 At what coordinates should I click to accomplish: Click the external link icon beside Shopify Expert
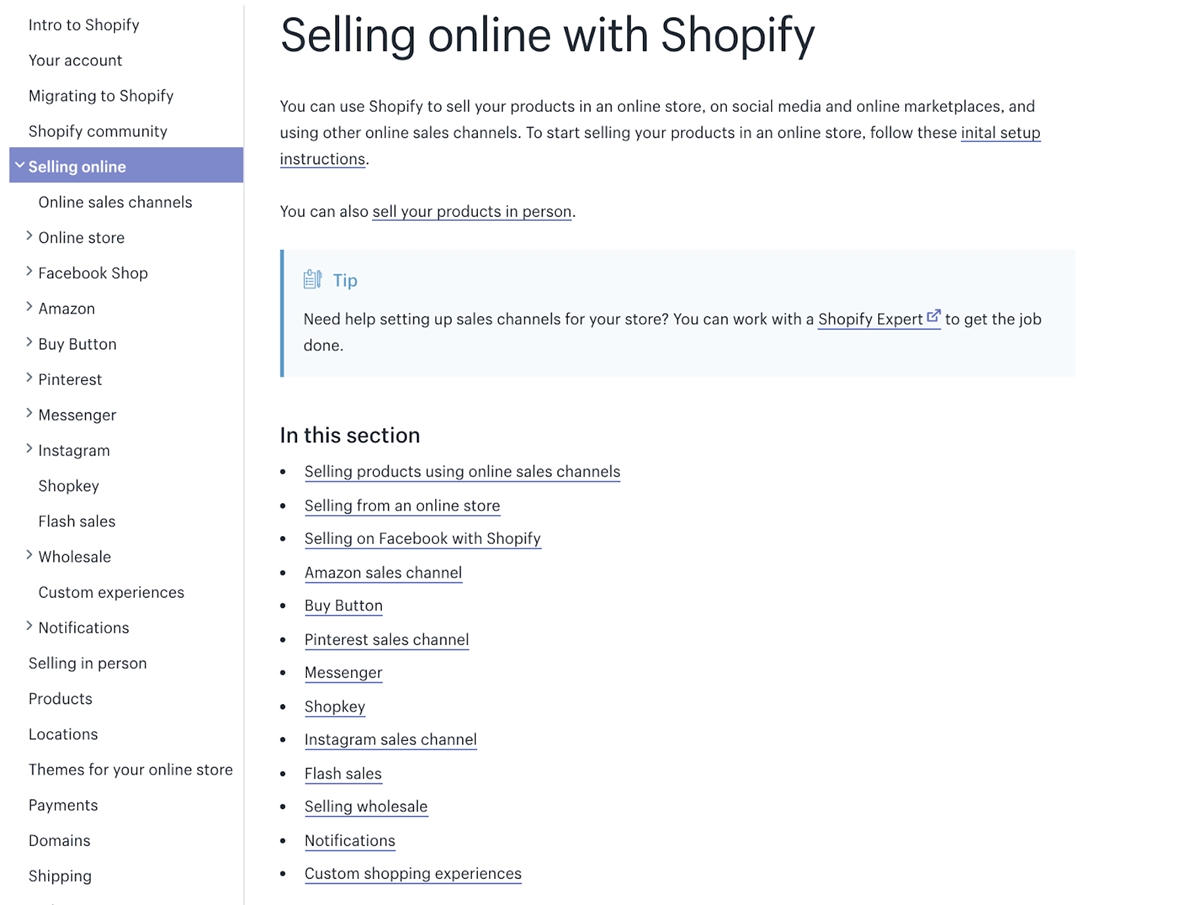tap(934, 317)
